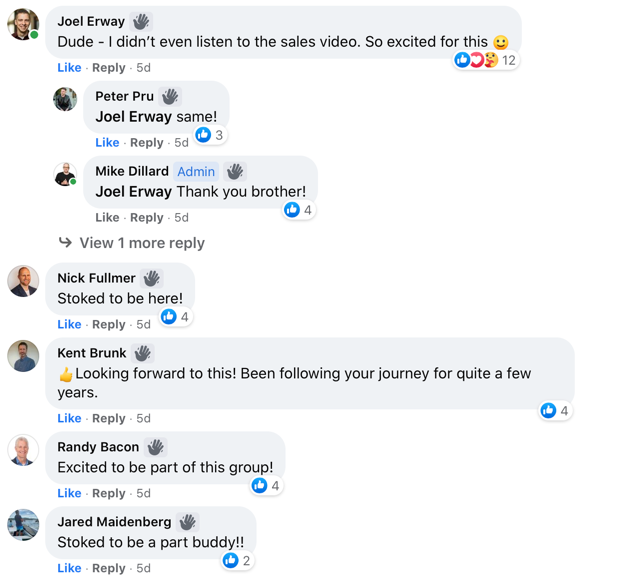Like Nick Fullmer's comment

(x=69, y=324)
